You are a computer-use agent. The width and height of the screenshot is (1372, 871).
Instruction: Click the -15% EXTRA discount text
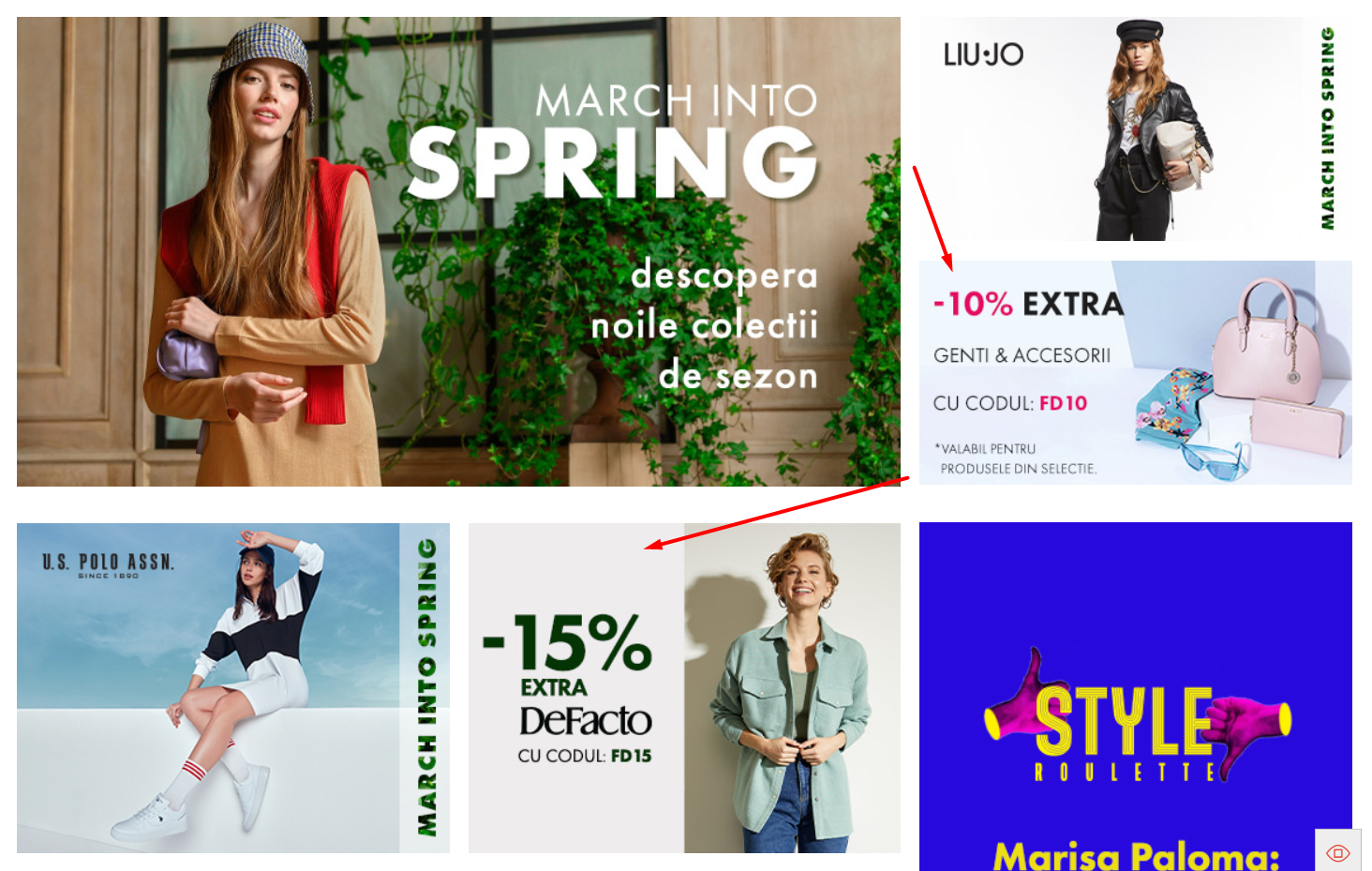pos(567,654)
